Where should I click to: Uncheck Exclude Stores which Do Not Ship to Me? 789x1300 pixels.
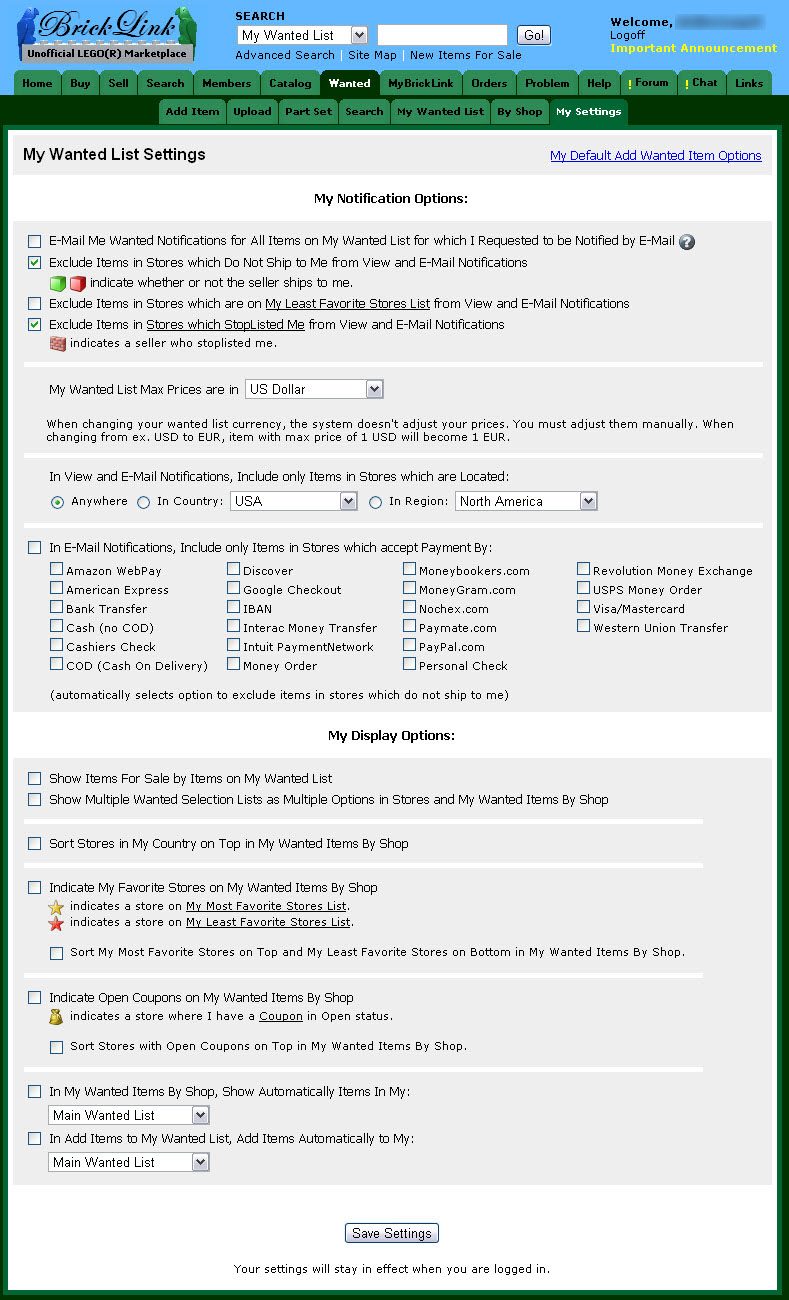(x=35, y=263)
